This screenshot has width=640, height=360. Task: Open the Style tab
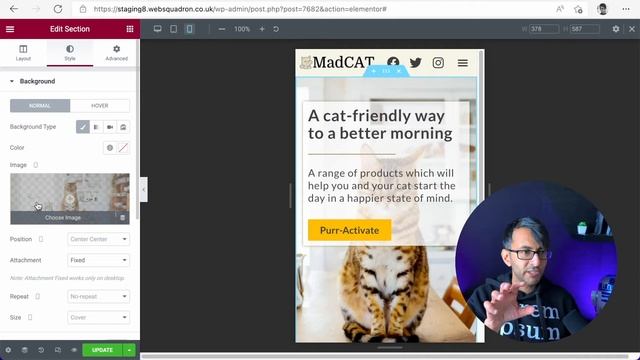pos(70,53)
